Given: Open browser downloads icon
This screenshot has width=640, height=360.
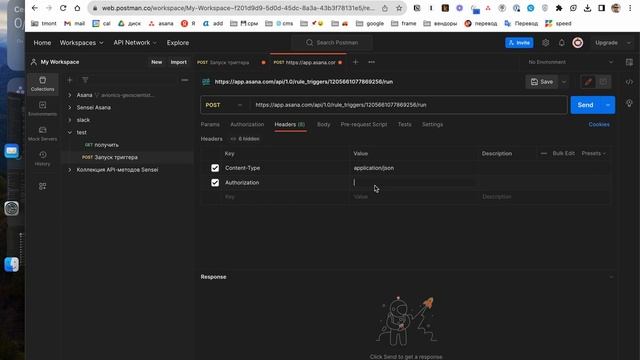Looking at the screenshot, I should pyautogui.click(x=587, y=8).
